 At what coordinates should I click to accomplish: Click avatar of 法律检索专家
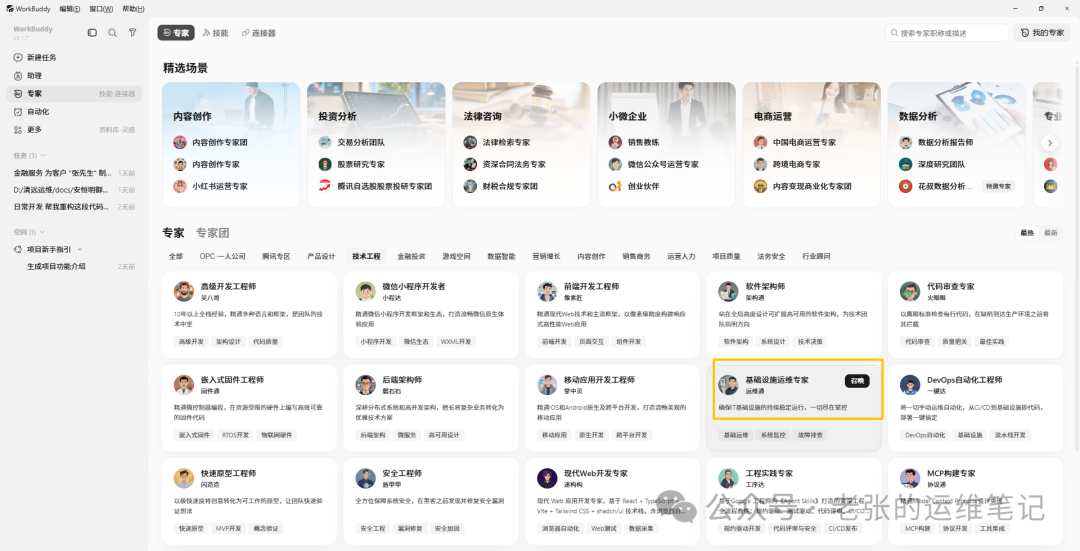[470, 143]
